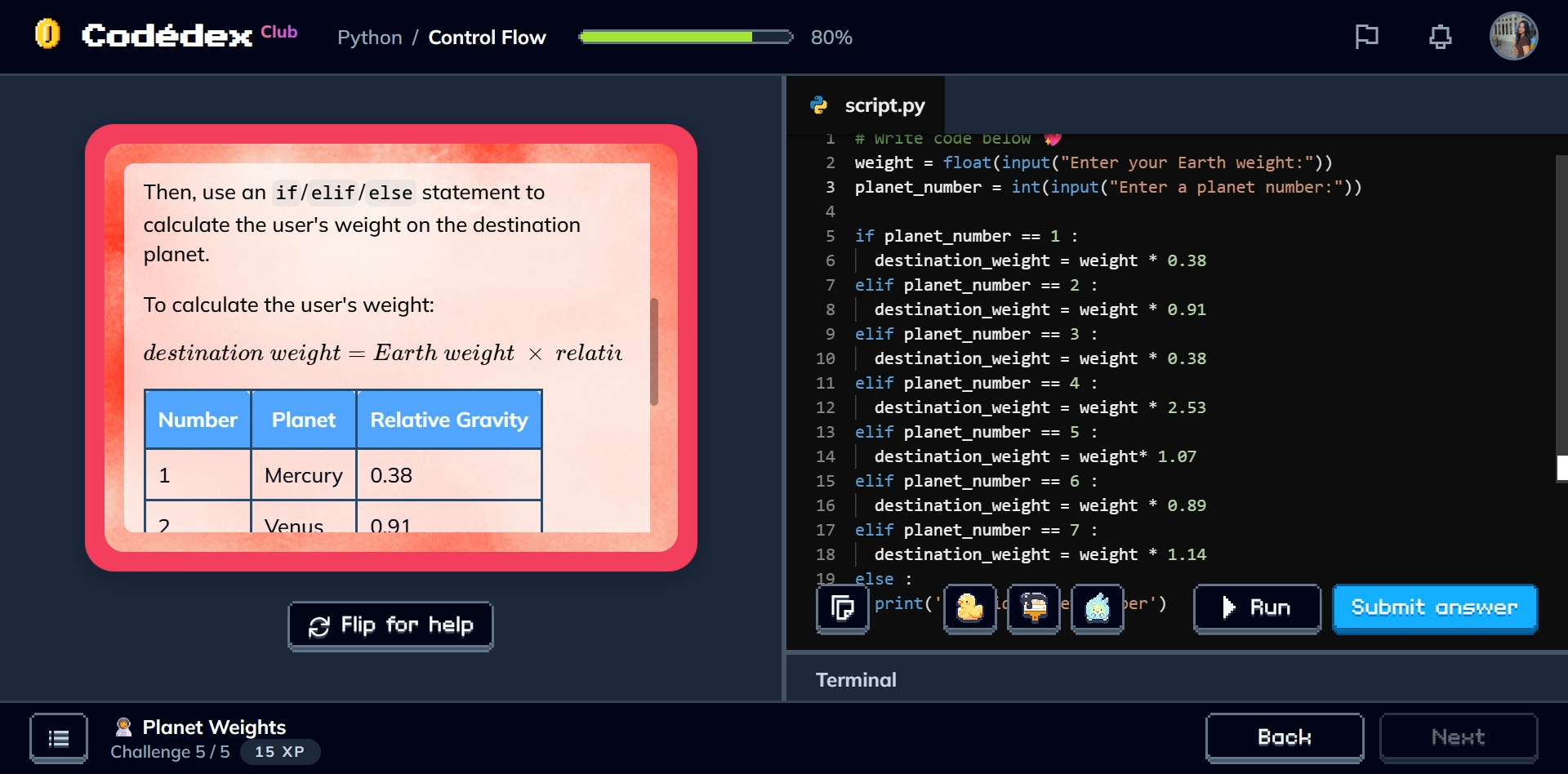1568x774 pixels.
Task: Go Back to the previous exercise
Action: click(x=1284, y=737)
